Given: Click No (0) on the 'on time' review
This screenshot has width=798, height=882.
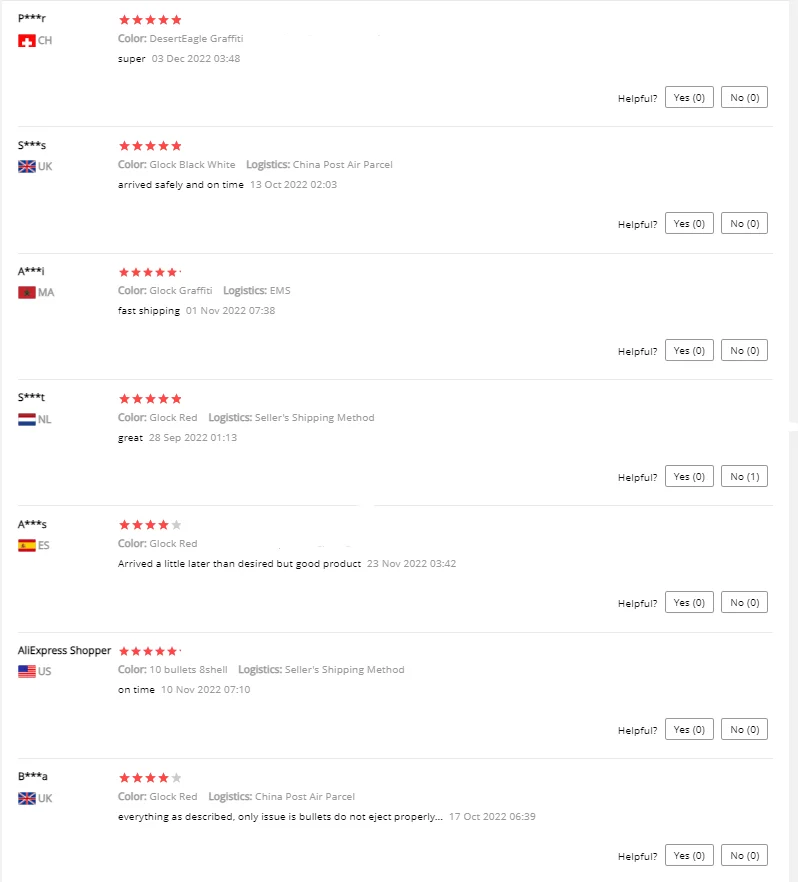Looking at the screenshot, I should coord(744,729).
